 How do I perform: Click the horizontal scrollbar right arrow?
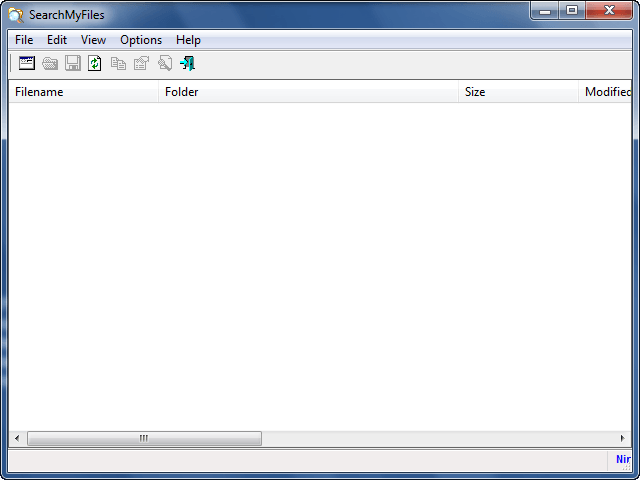click(622, 438)
